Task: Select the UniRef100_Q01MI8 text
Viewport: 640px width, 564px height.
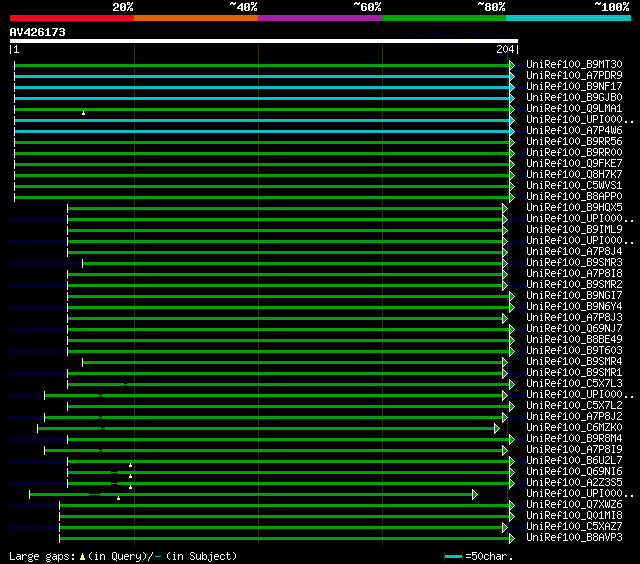Action: [574, 516]
